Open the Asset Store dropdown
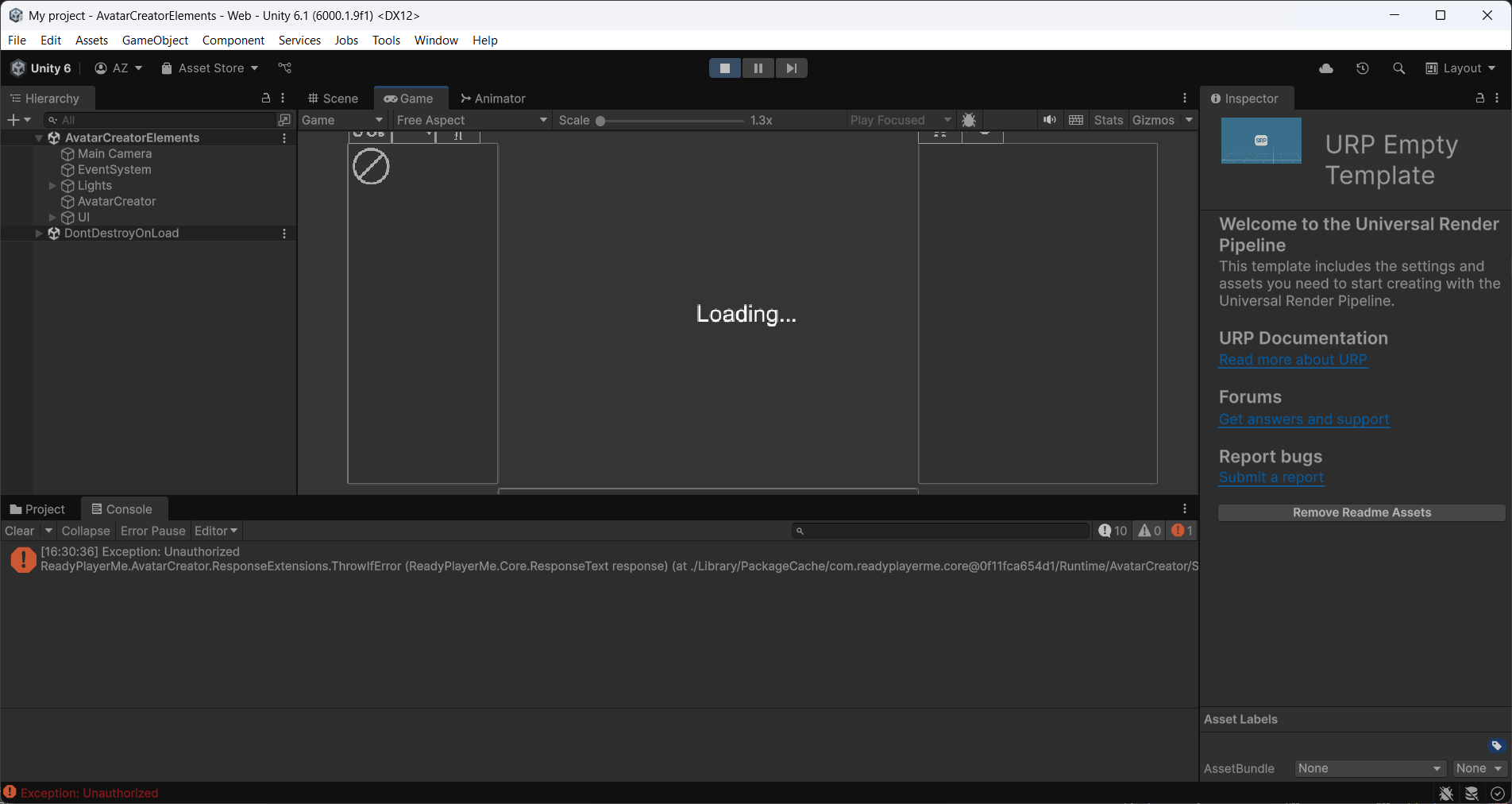The height and width of the screenshot is (804, 1512). click(x=210, y=68)
